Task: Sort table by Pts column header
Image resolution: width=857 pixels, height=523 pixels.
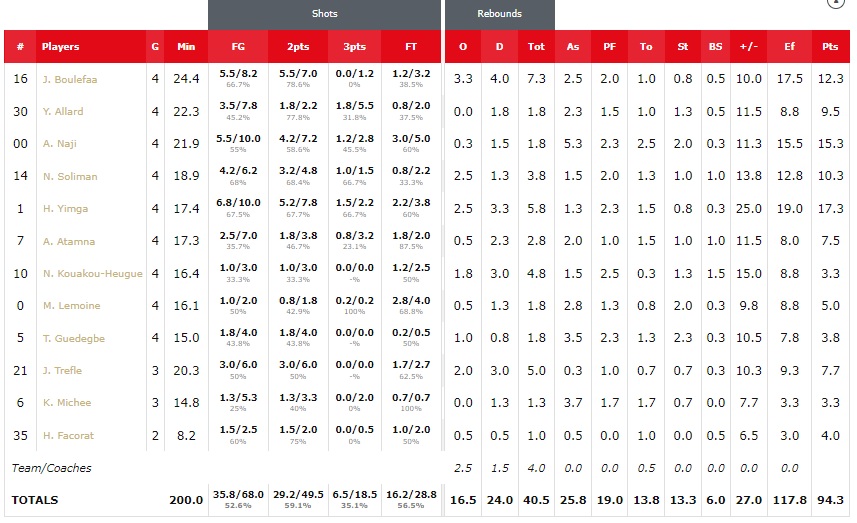Action: (829, 46)
